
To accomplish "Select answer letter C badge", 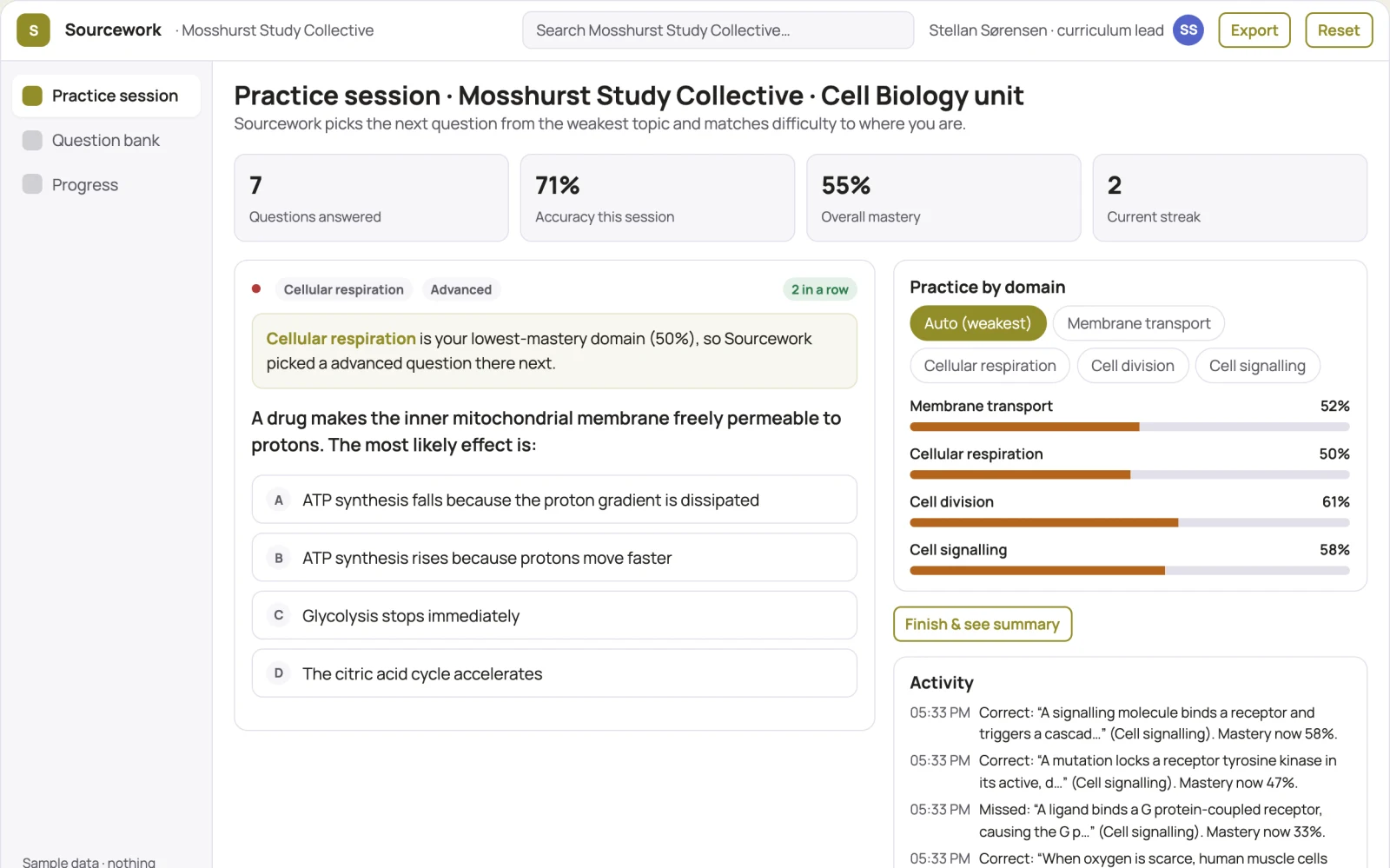I will [x=278, y=615].
